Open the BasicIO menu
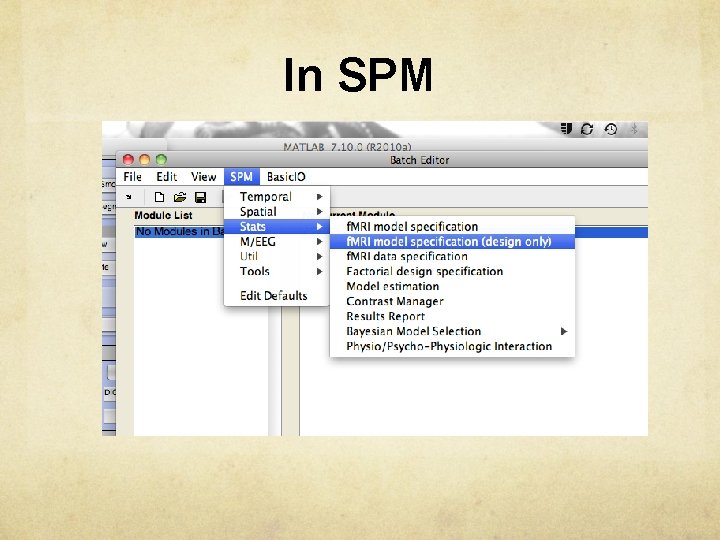Screen dimensions: 720x540 click(x=286, y=177)
